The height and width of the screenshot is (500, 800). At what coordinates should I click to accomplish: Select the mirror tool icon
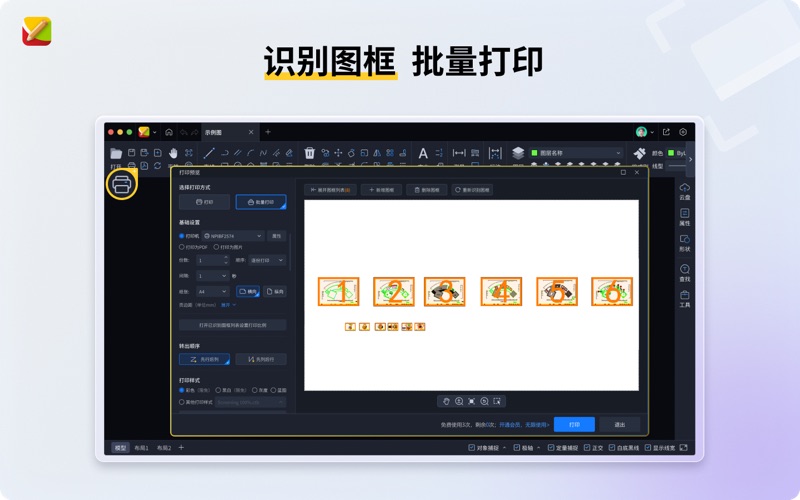point(377,153)
